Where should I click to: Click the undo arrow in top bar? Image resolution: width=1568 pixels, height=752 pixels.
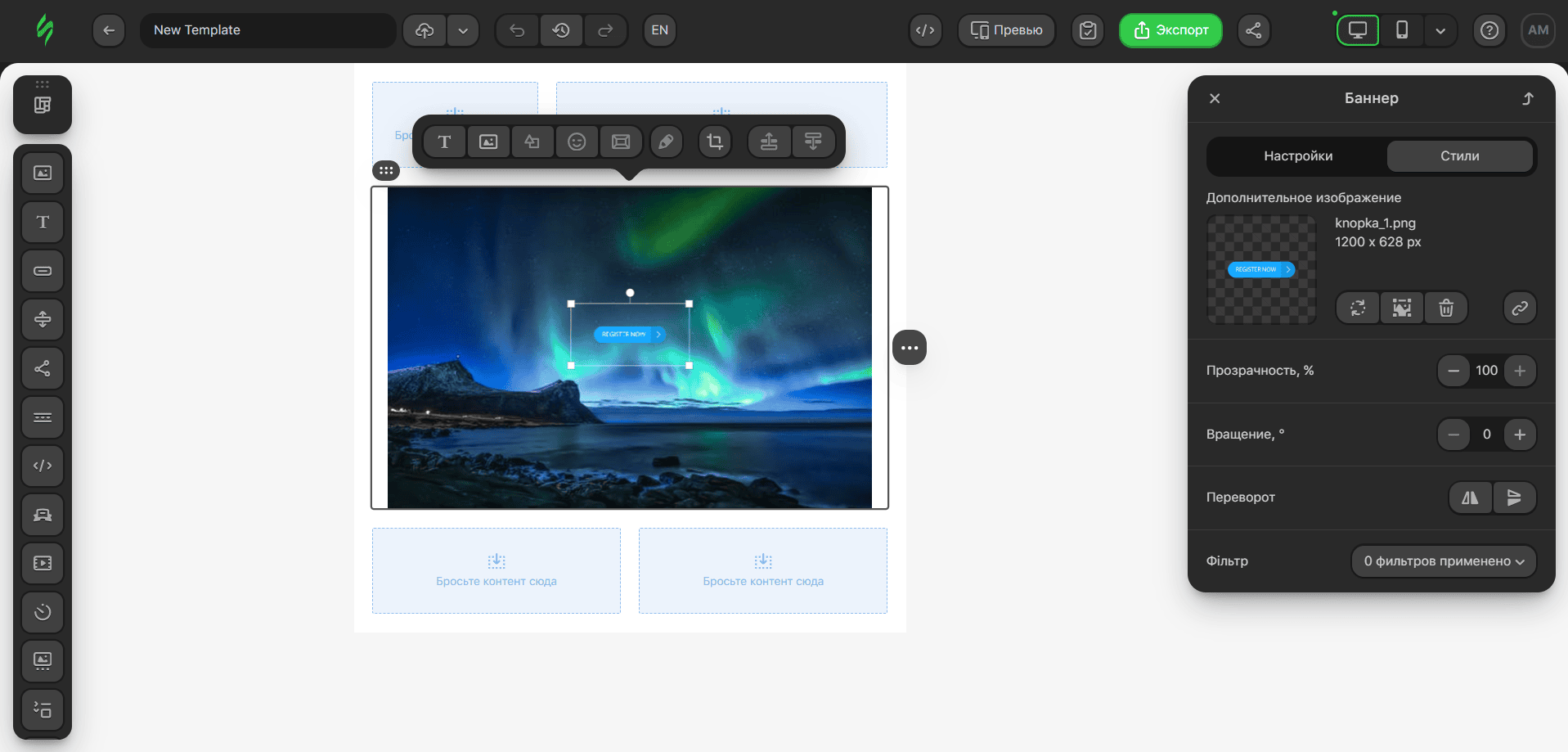(517, 30)
